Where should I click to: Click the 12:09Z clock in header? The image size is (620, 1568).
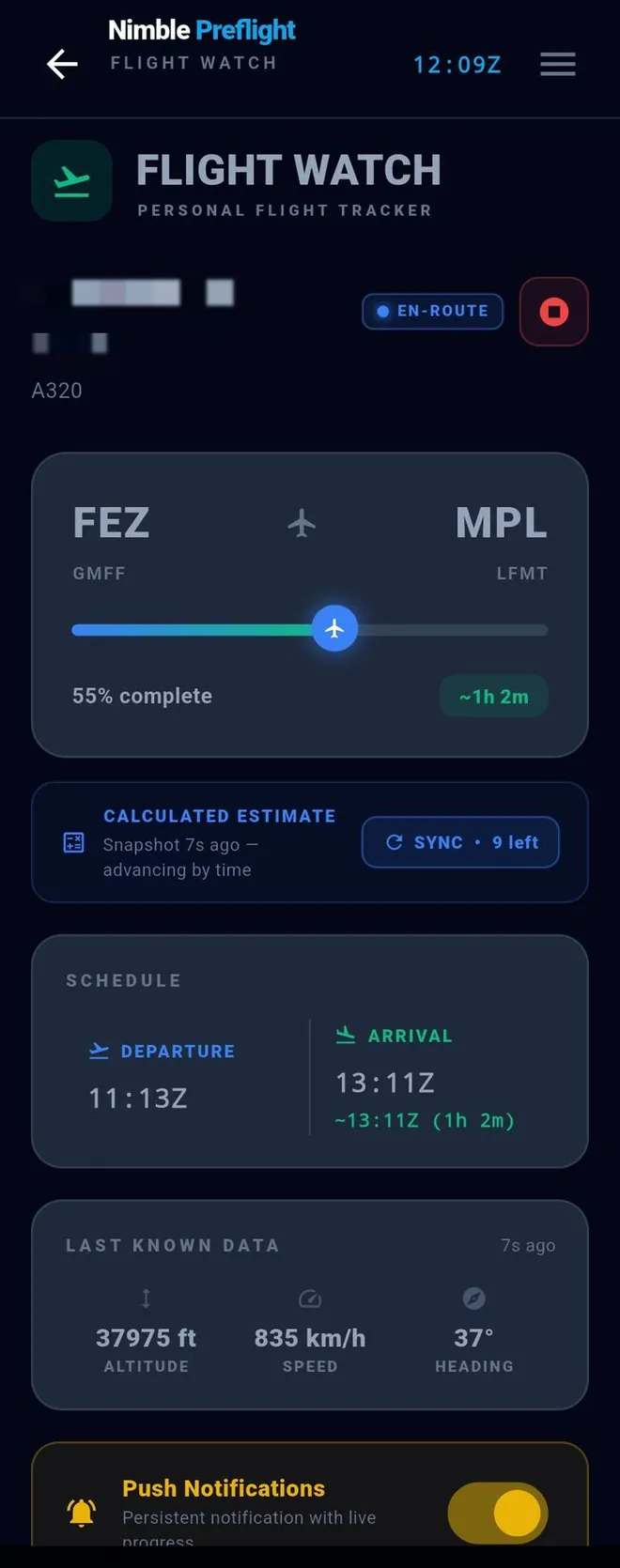coord(457,65)
